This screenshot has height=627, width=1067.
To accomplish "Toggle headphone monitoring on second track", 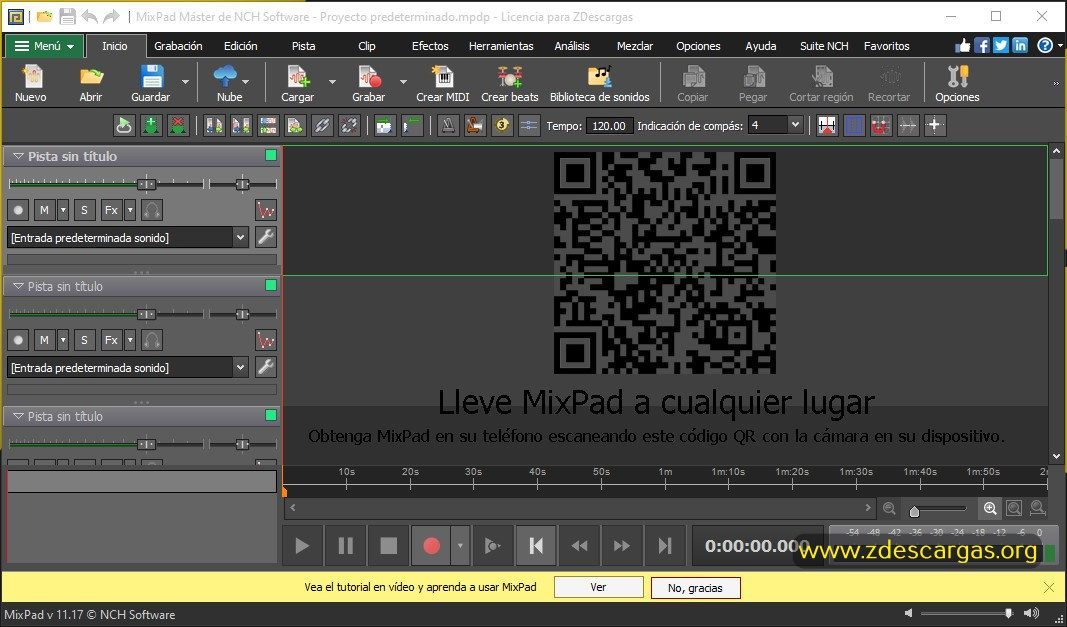I will pyautogui.click(x=152, y=340).
